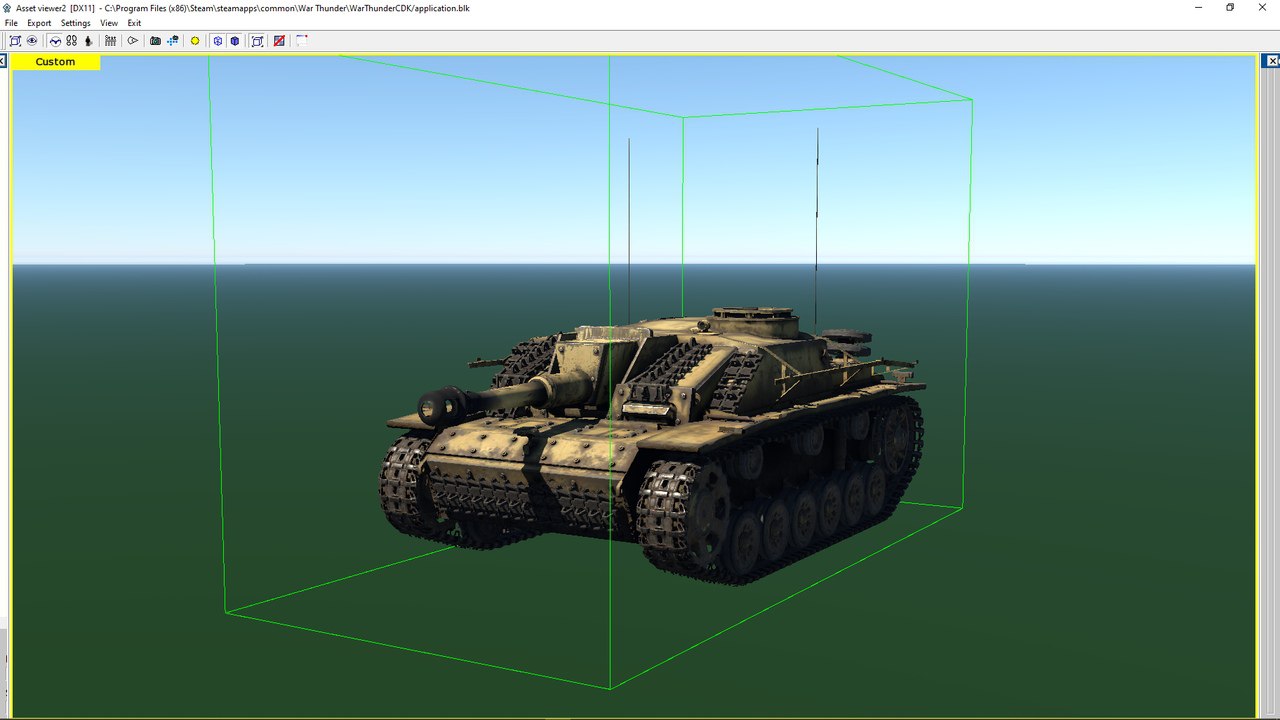Screen dimensions: 1280x720
Task: Toggle the solid blue cube icon
Action: tap(235, 41)
